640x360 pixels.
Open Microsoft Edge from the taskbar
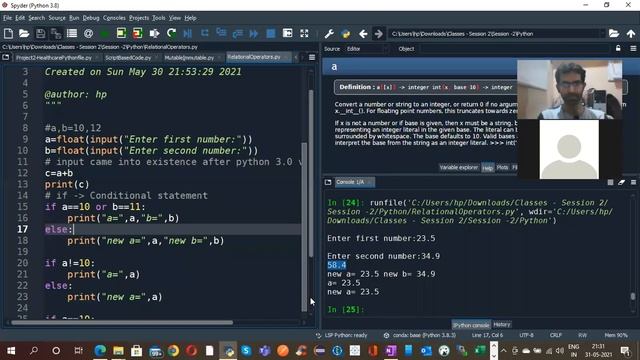tap(100, 351)
